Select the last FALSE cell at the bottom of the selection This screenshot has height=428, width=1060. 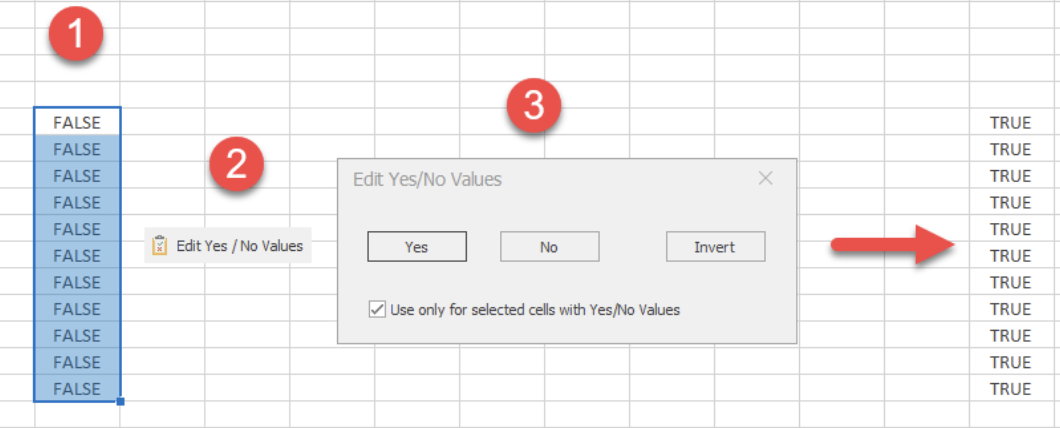click(x=77, y=389)
